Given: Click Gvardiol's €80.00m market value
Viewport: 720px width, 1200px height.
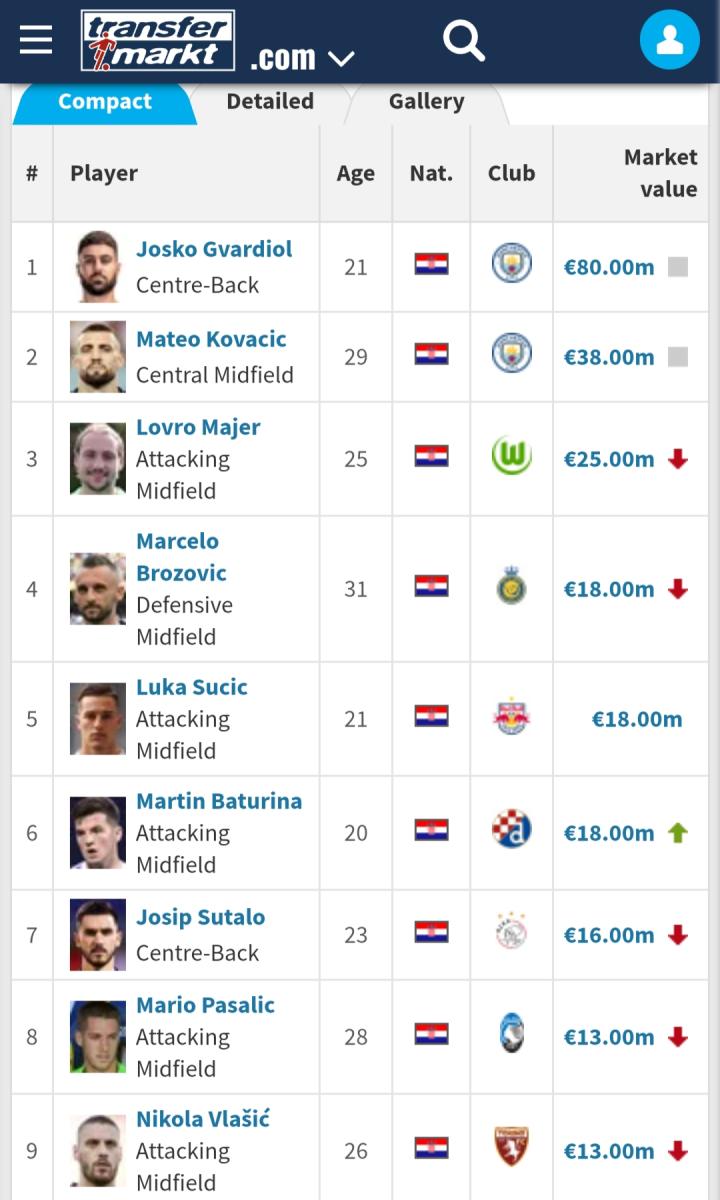Looking at the screenshot, I should pos(609,267).
